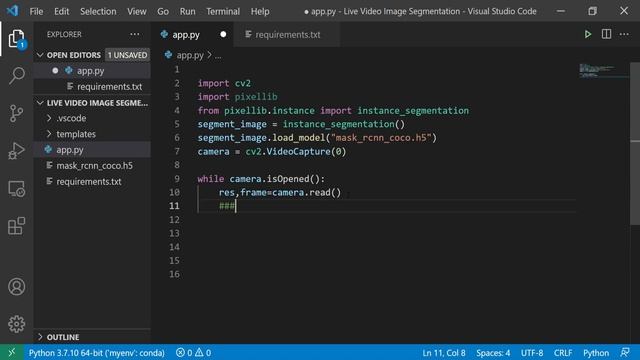The width and height of the screenshot is (640, 360).
Task: Open Run and Debug view
Action: (16, 151)
